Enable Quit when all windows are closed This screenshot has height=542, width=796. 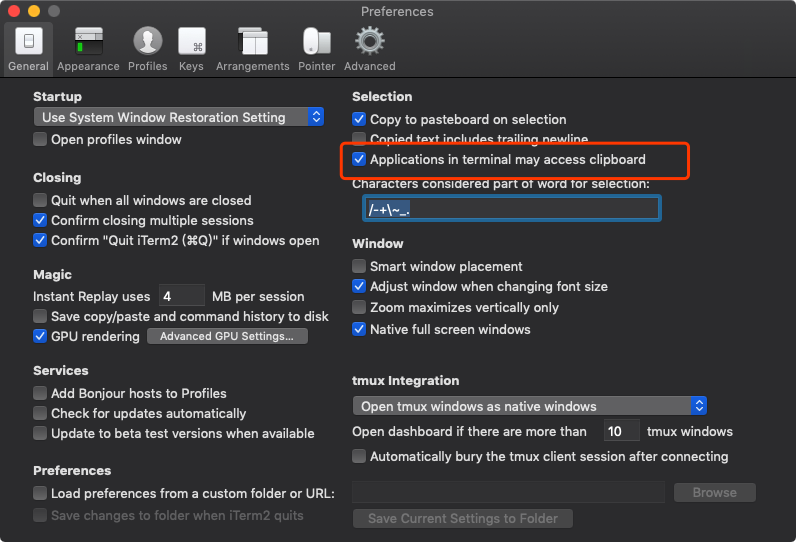click(40, 200)
